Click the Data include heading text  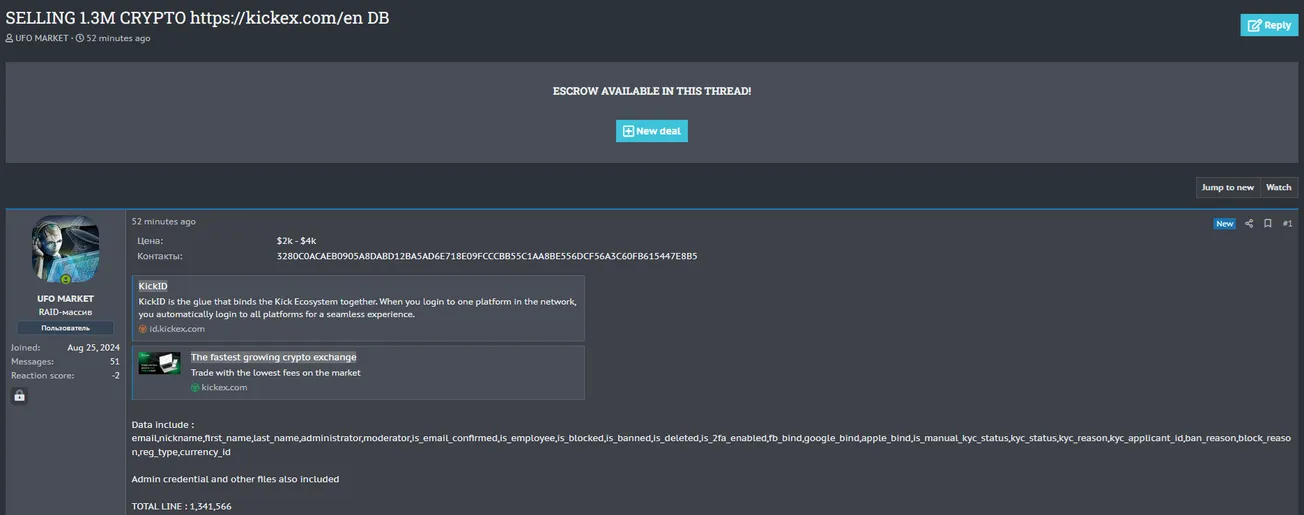(x=163, y=424)
